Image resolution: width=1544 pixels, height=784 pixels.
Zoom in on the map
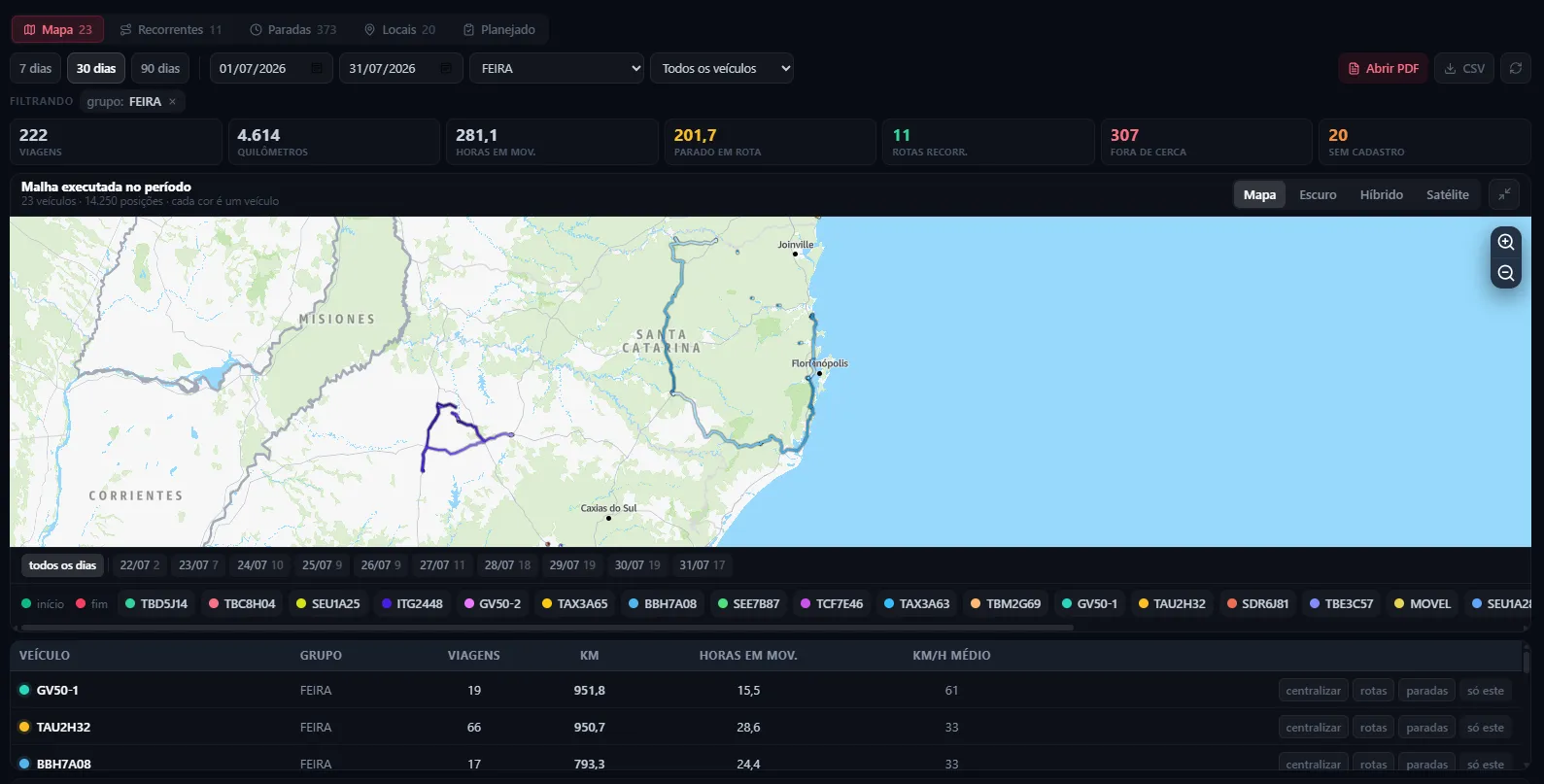1505,242
